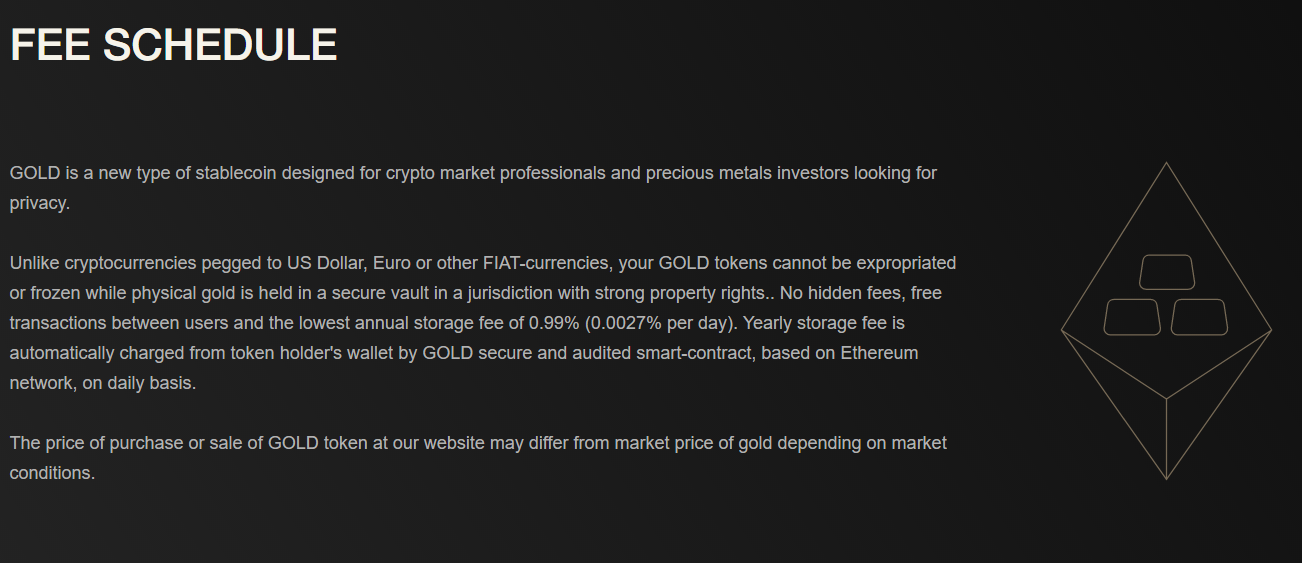This screenshot has height=563, width=1302.
Task: Click the word "Ethereum" in the paragraph
Action: click(x=879, y=353)
